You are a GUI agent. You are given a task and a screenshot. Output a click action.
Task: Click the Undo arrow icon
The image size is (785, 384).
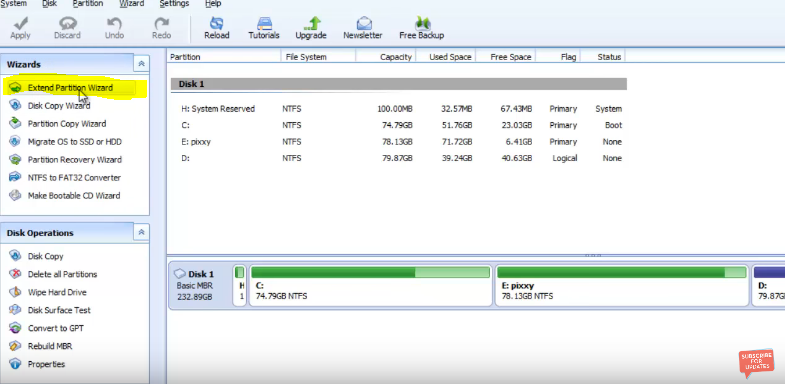pyautogui.click(x=114, y=24)
